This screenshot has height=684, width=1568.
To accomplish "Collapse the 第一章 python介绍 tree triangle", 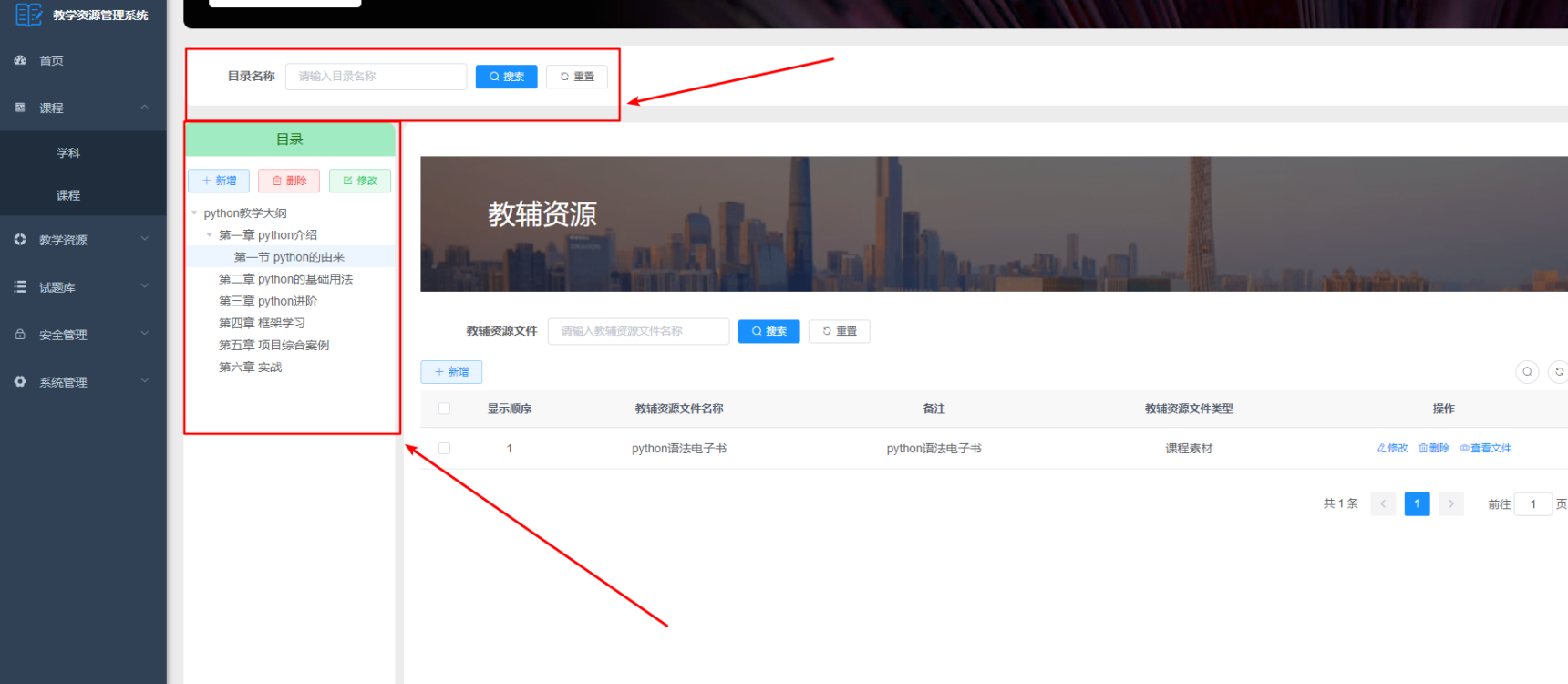I will coord(210,235).
